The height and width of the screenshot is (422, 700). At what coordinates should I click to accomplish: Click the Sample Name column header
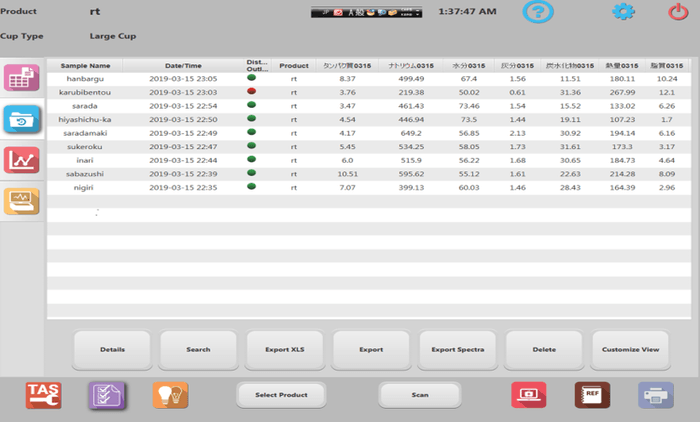86,65
